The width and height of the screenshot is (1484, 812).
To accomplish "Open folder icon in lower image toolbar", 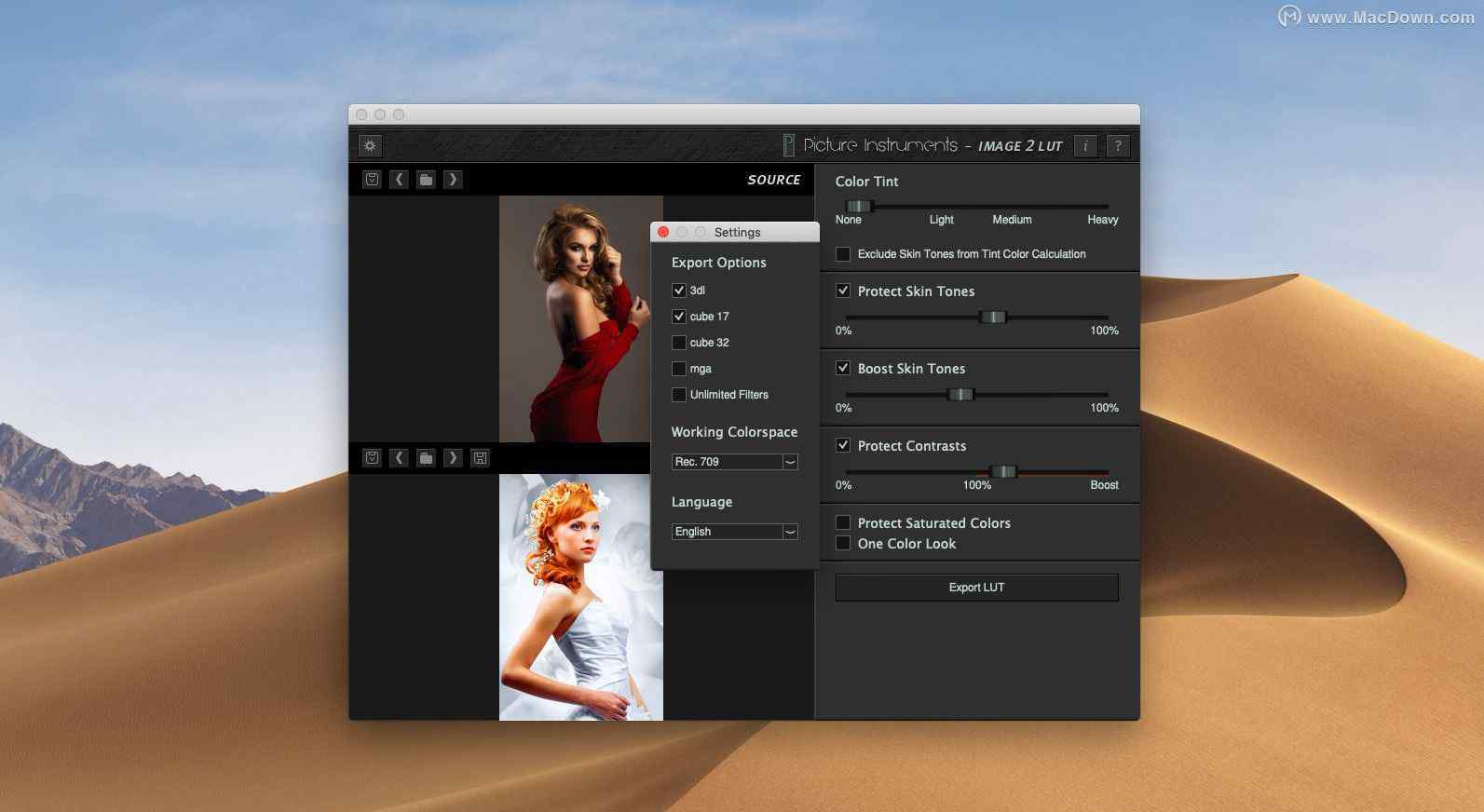I will (x=426, y=458).
